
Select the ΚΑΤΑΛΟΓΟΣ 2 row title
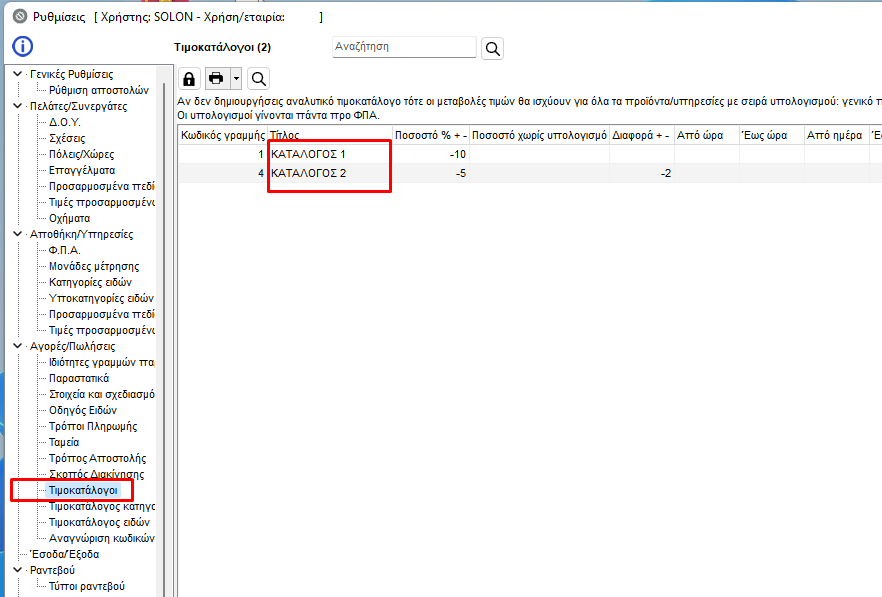308,174
